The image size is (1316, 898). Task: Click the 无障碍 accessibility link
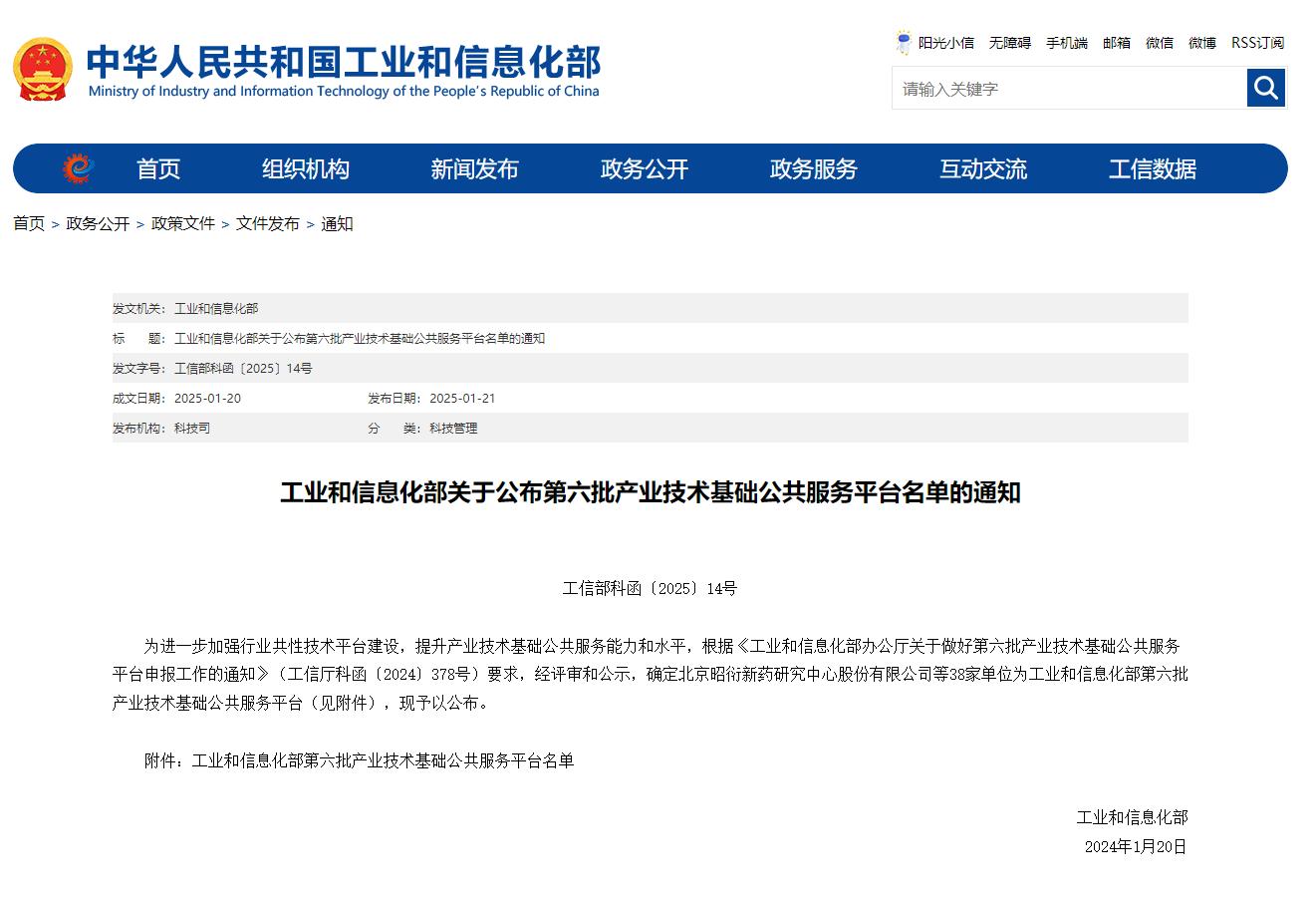coord(1009,43)
